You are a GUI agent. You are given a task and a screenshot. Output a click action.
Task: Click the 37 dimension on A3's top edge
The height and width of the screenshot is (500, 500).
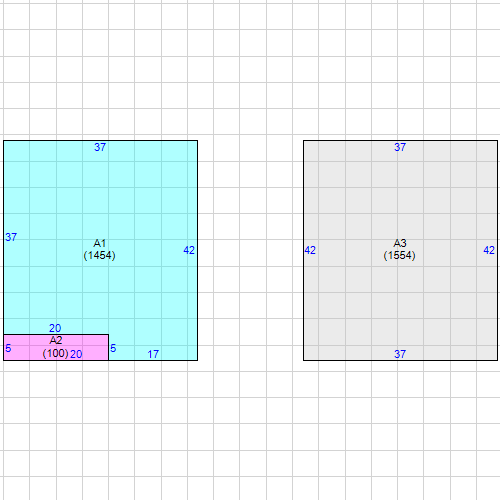(400, 147)
